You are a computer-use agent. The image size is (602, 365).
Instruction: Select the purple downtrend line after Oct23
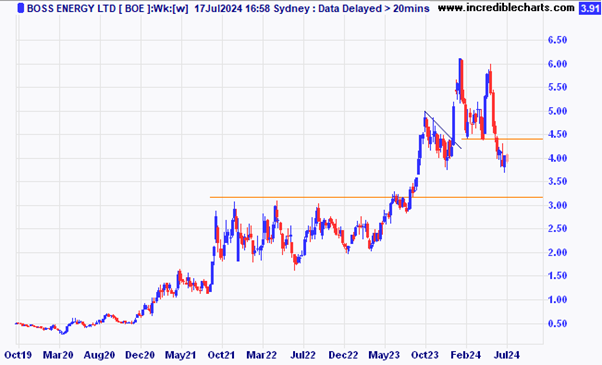point(443,130)
